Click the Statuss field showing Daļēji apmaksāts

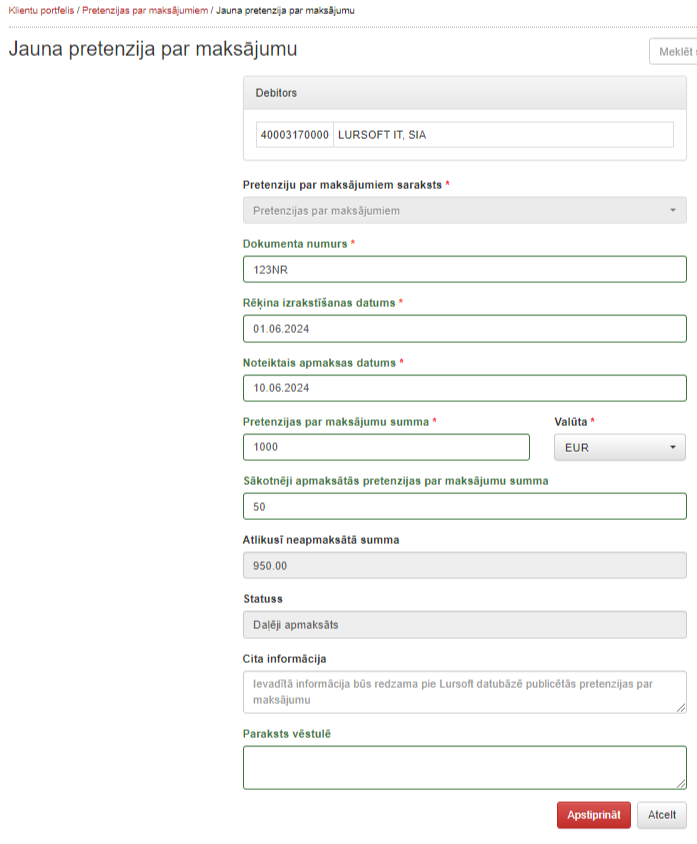[x=464, y=625]
